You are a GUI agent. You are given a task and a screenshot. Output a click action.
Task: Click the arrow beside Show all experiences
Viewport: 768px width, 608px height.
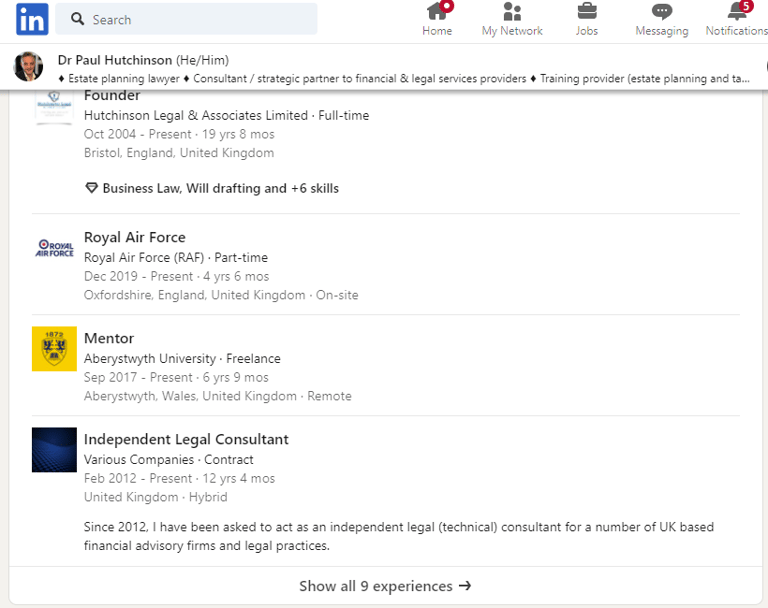click(x=465, y=586)
